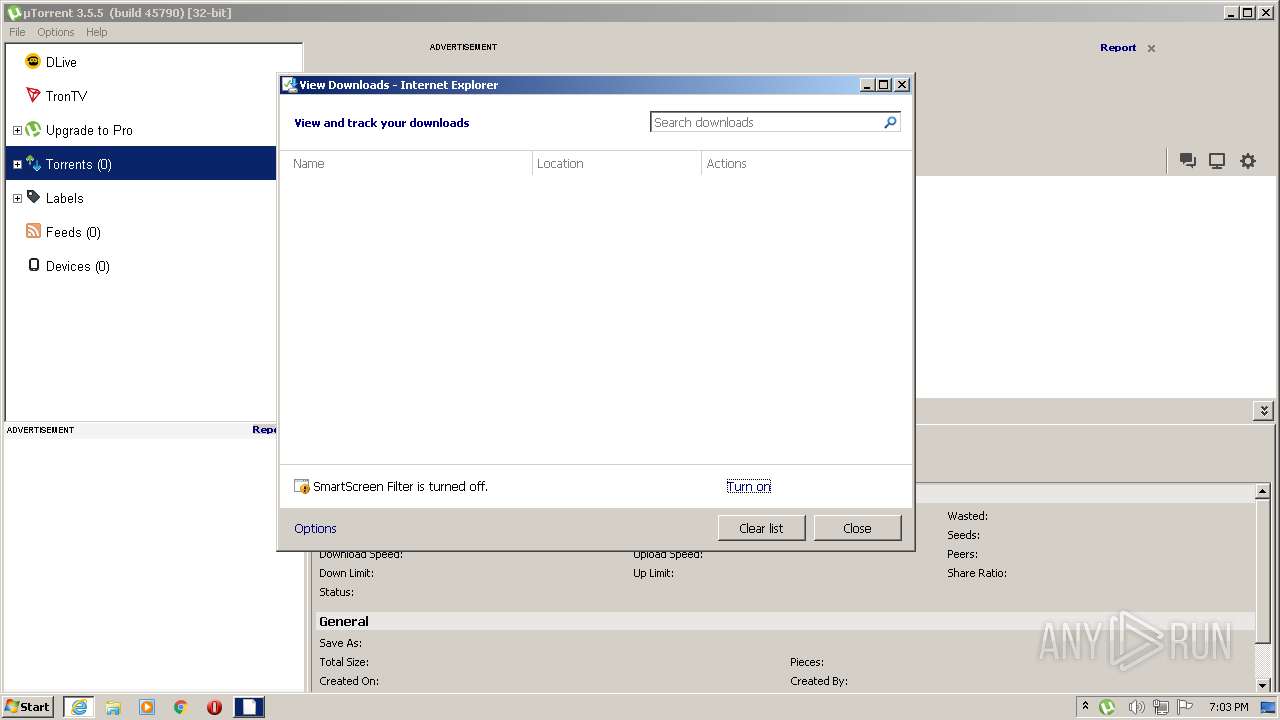This screenshot has width=1280, height=720.
Task: Click the Show desktop tray button
Action: (x=1268, y=707)
